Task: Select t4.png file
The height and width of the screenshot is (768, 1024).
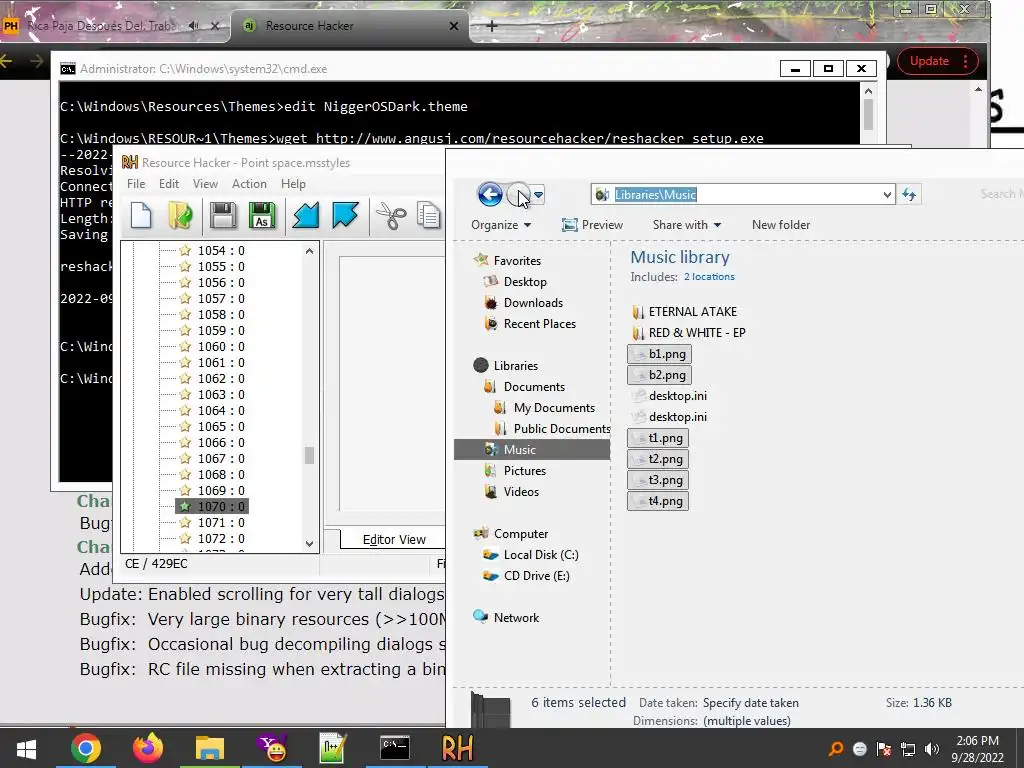Action: [658, 501]
